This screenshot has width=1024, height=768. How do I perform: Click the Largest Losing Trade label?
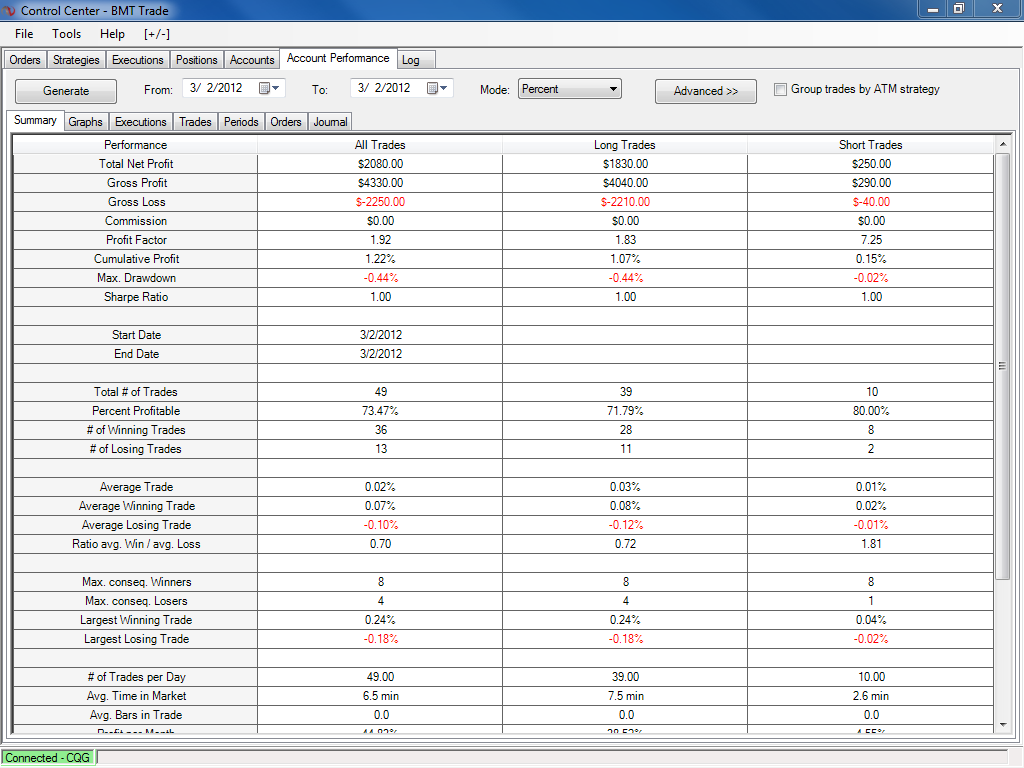coord(136,639)
